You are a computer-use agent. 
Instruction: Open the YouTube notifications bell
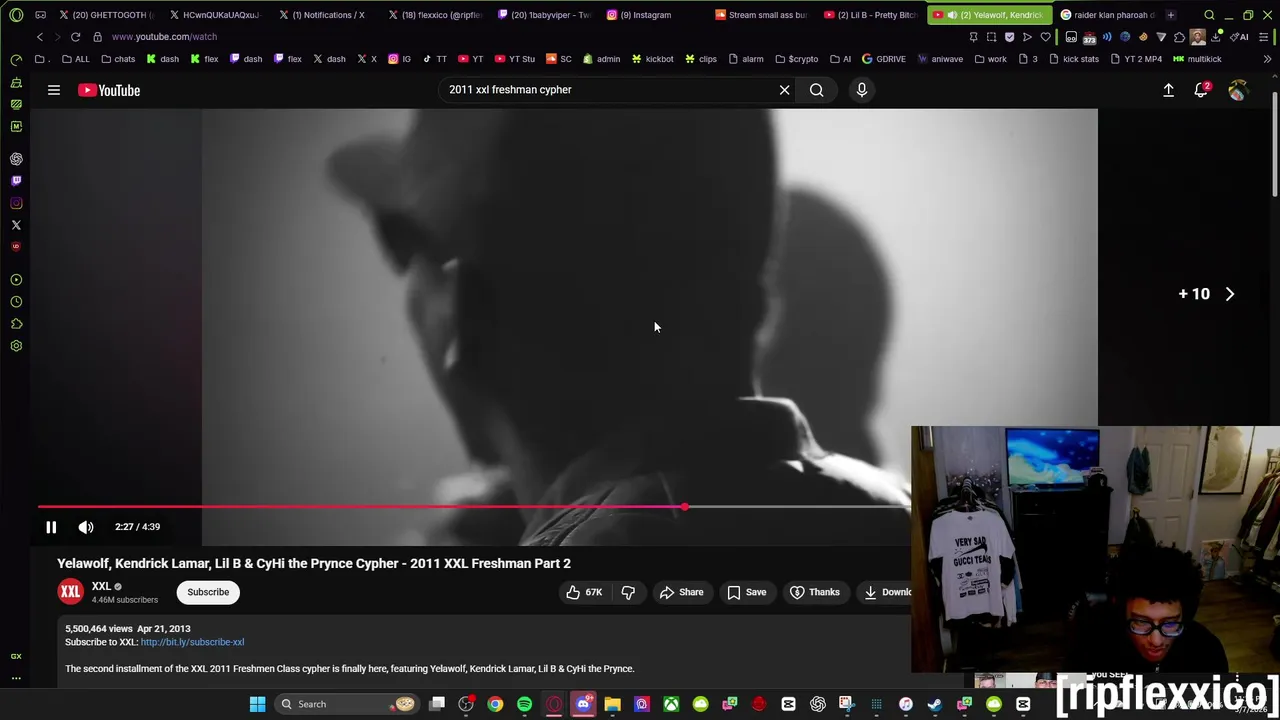coord(1202,90)
